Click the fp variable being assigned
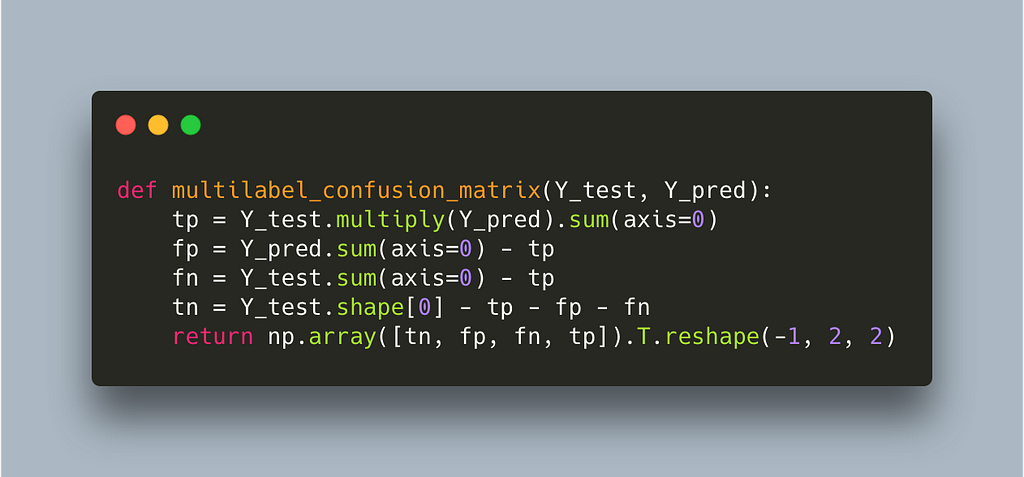1024x477 pixels. click(x=185, y=248)
